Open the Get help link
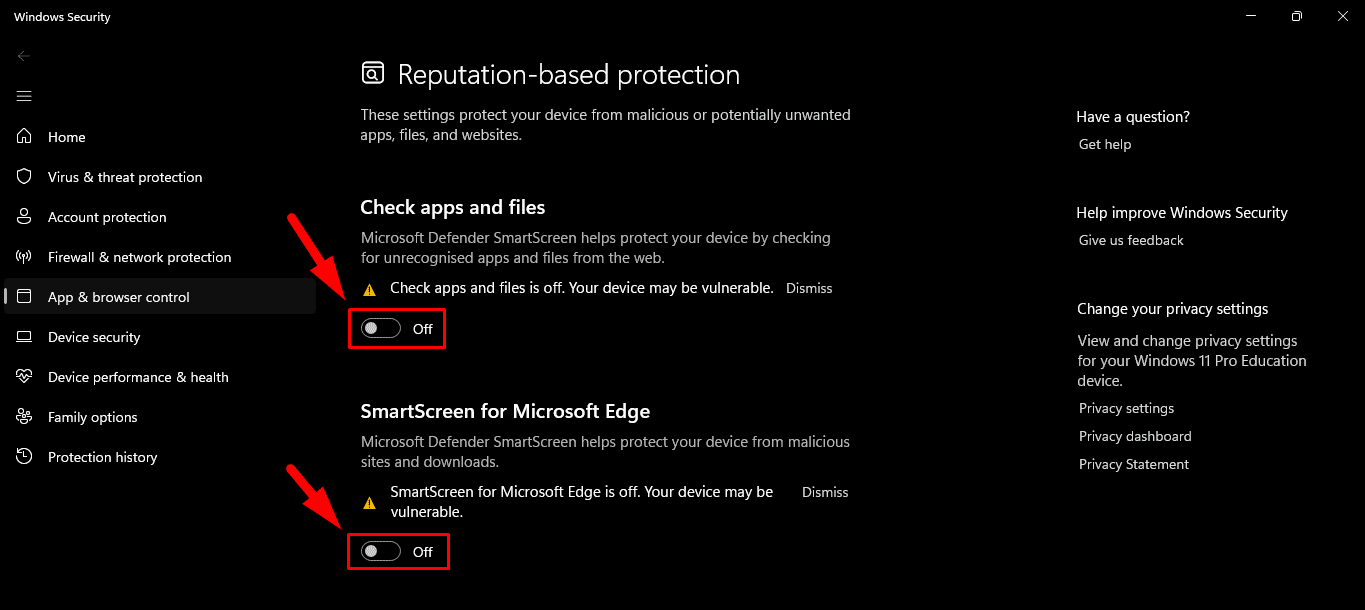 pyautogui.click(x=1104, y=144)
